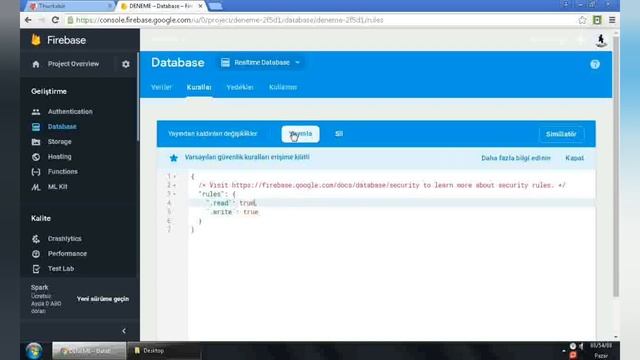This screenshot has width=640, height=360.
Task: Select the first browser tab
Action: click(x=70, y=6)
